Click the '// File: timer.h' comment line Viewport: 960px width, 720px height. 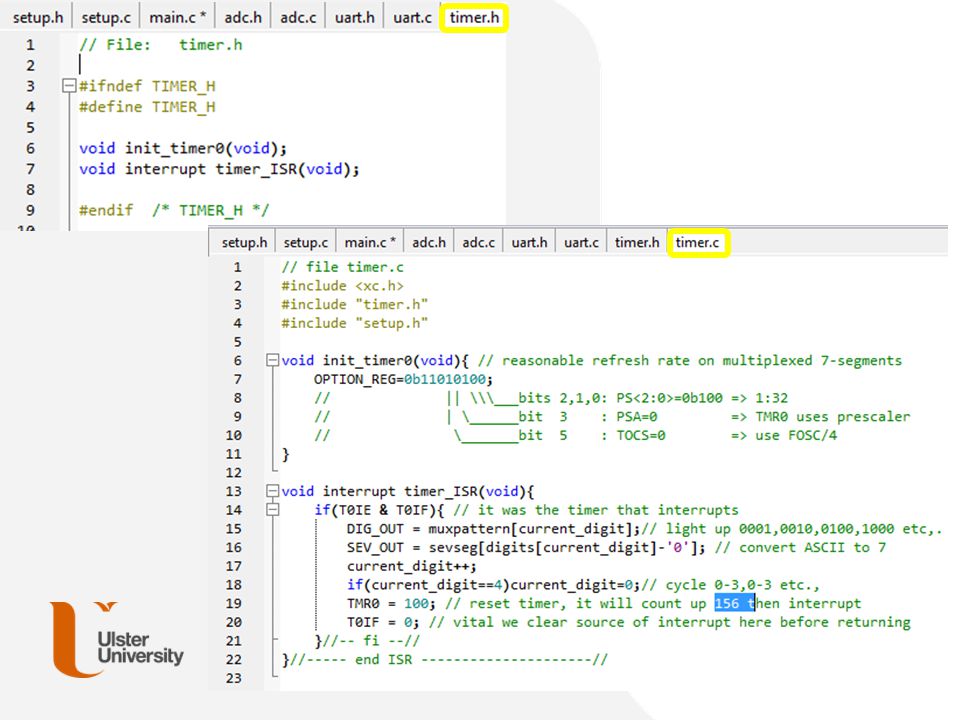(x=160, y=45)
